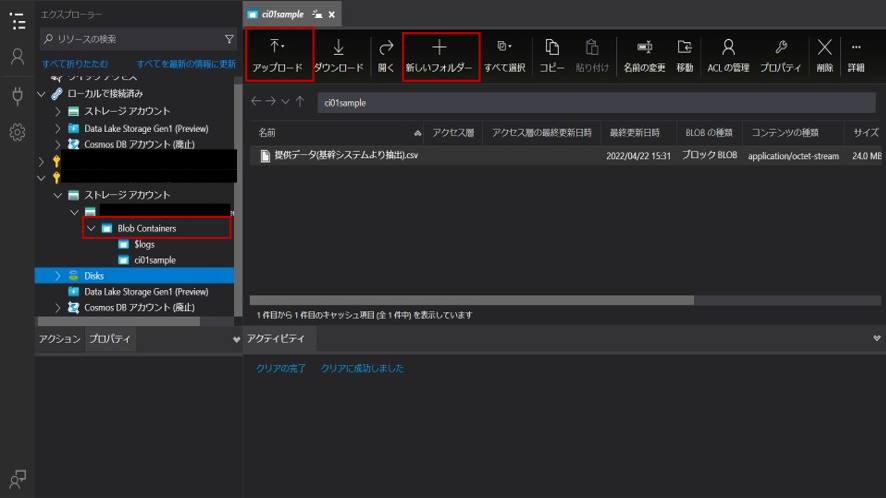Create a folder with 新しいフォルダー button
Screen dimensions: 886x498
point(439,55)
